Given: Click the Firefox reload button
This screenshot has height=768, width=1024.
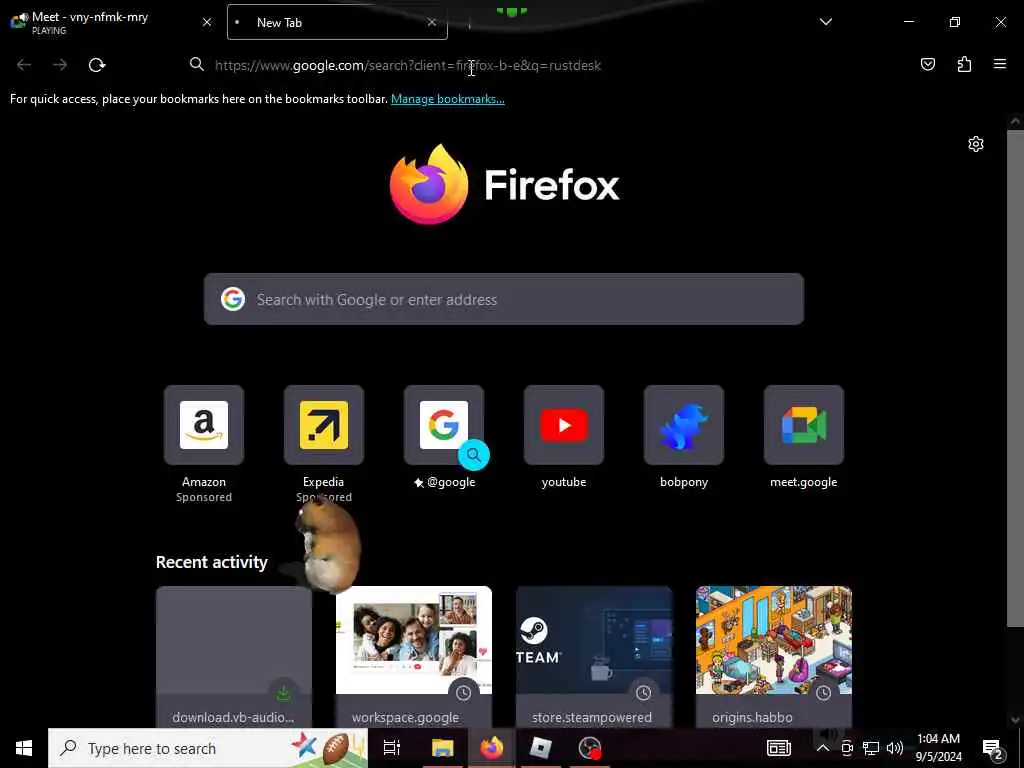Looking at the screenshot, I should coord(97,65).
